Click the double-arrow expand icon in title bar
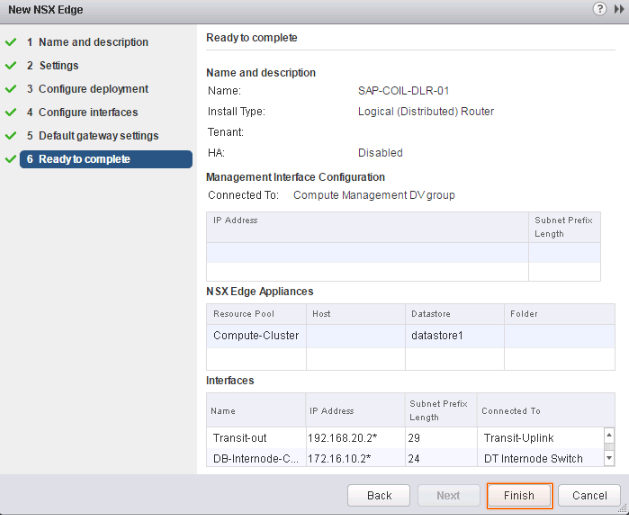629x515 pixels. (619, 9)
